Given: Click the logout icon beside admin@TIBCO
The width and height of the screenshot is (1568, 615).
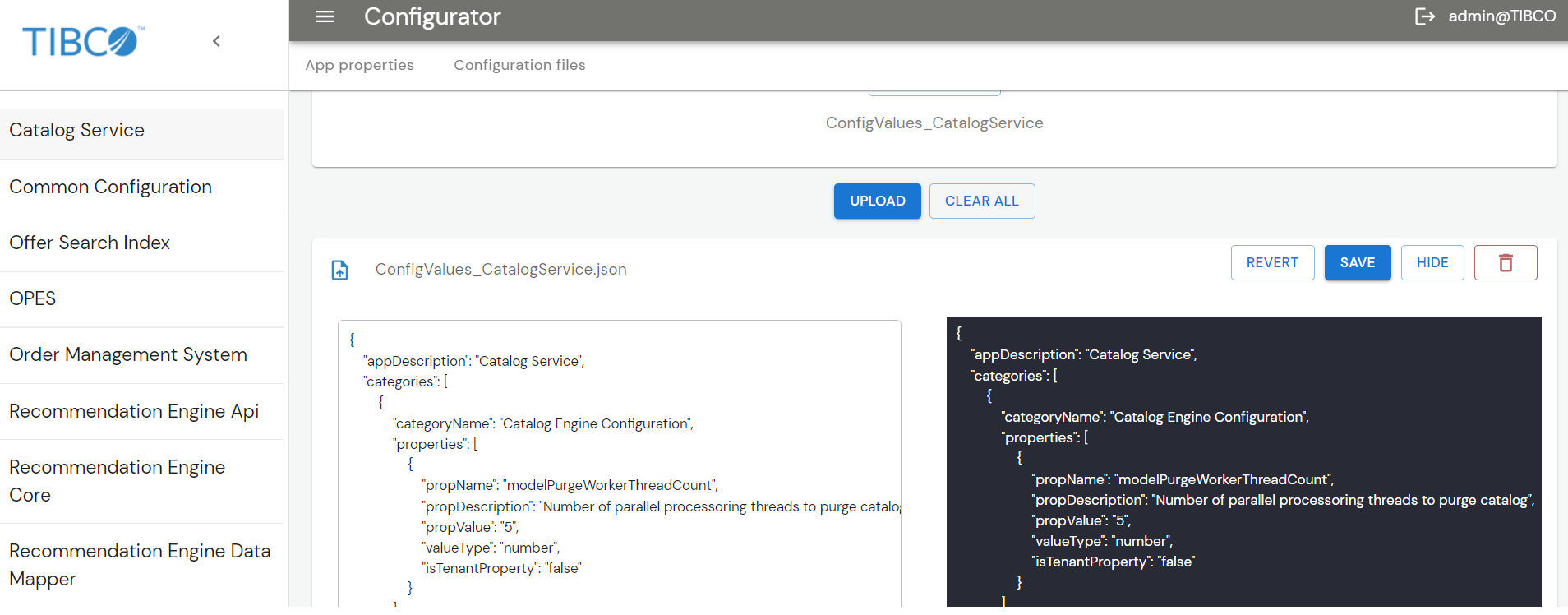Looking at the screenshot, I should pos(1424,16).
